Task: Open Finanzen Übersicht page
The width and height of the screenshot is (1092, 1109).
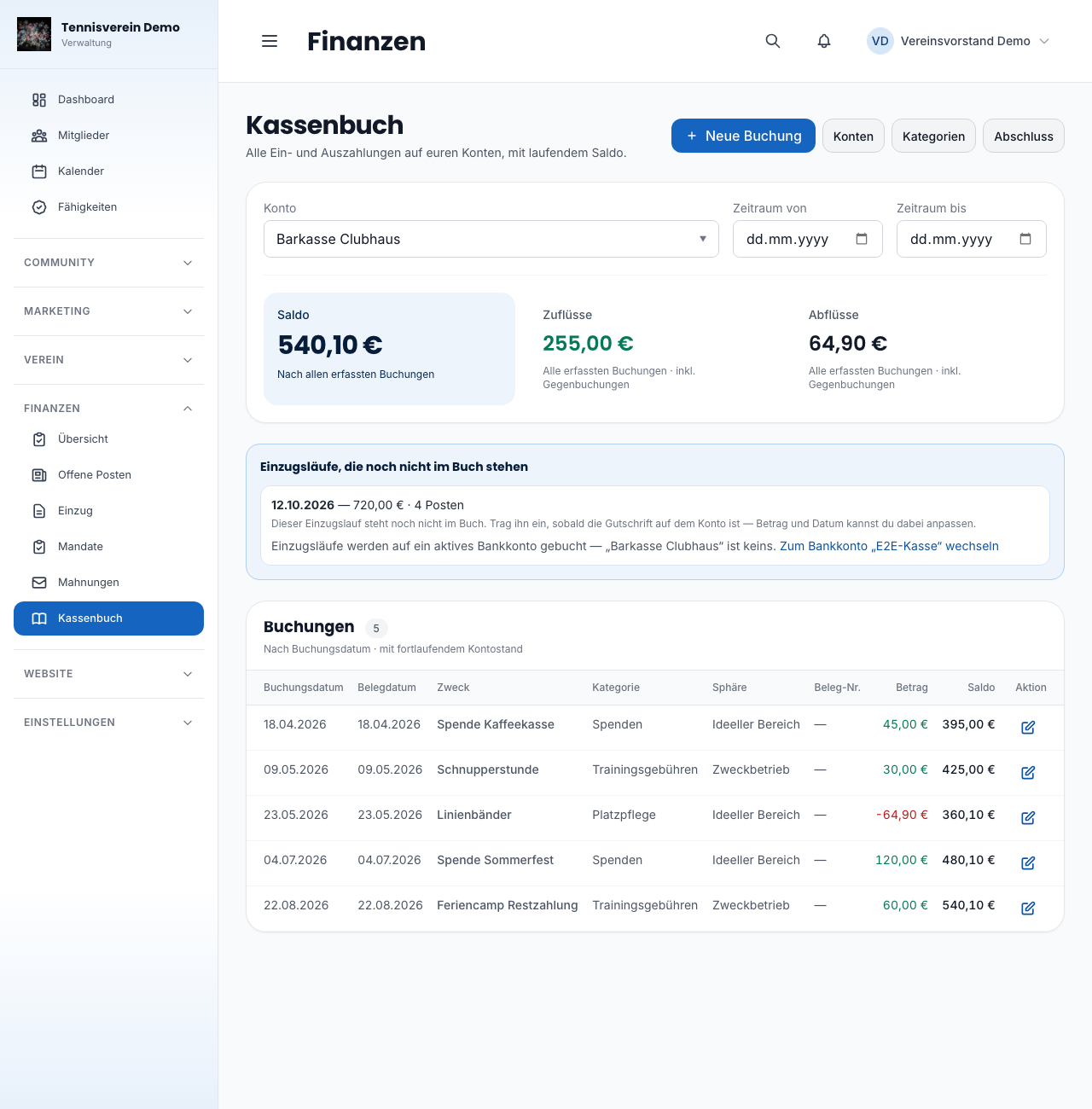Action: click(108, 439)
